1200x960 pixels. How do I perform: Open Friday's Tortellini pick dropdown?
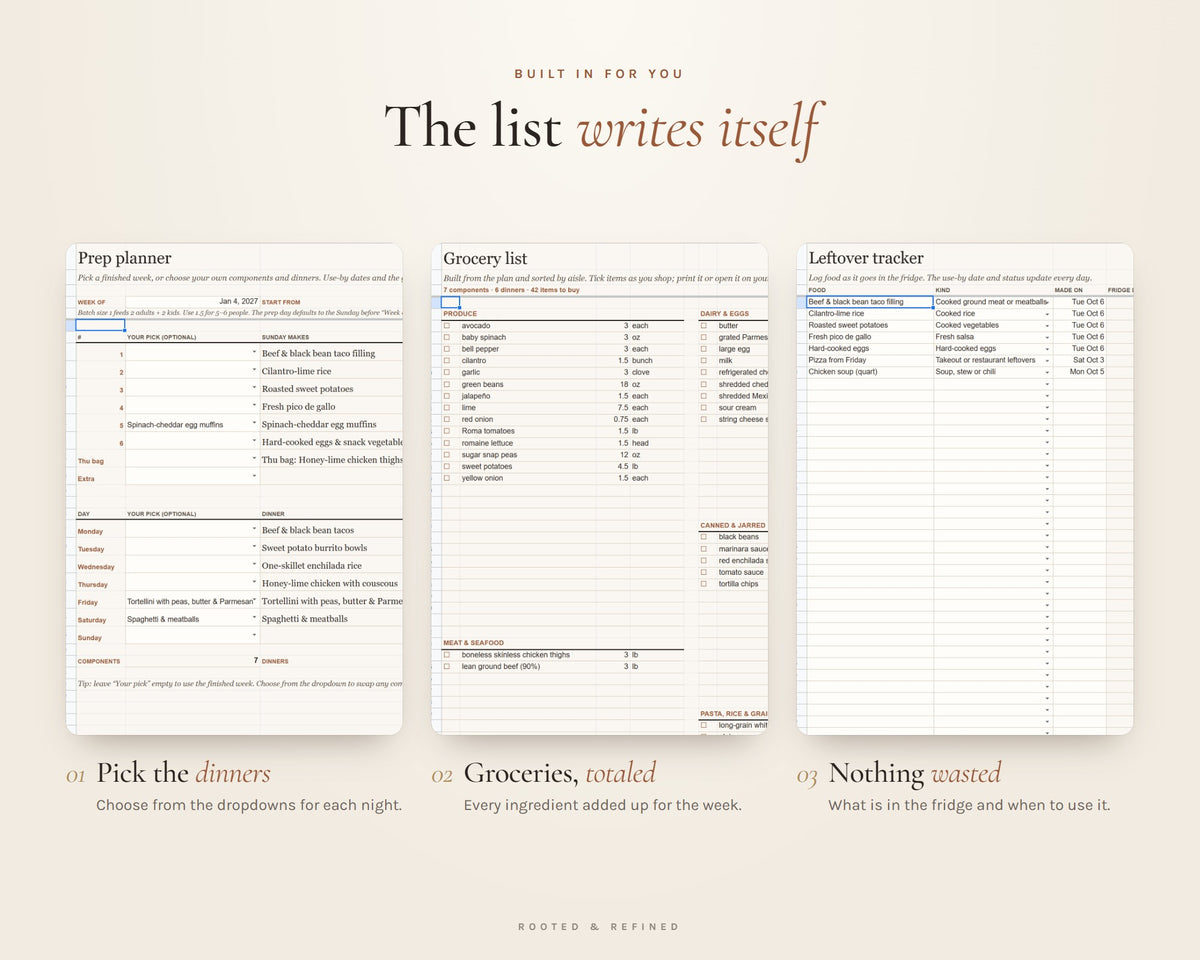tap(254, 601)
